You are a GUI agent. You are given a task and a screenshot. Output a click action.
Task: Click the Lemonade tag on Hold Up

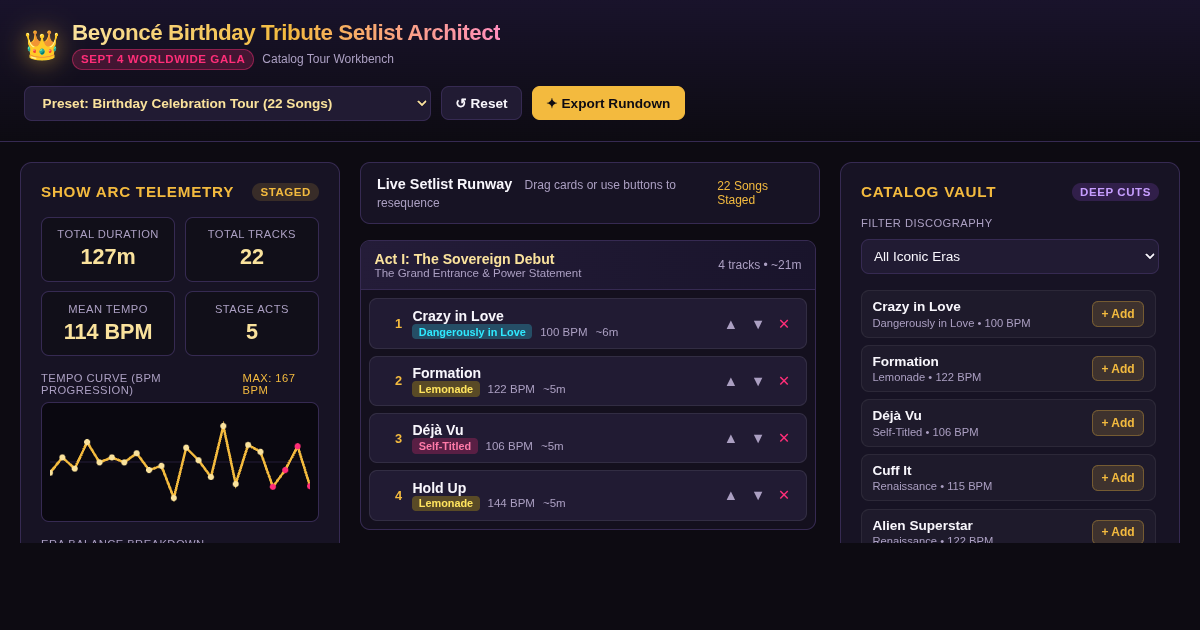(x=446, y=503)
